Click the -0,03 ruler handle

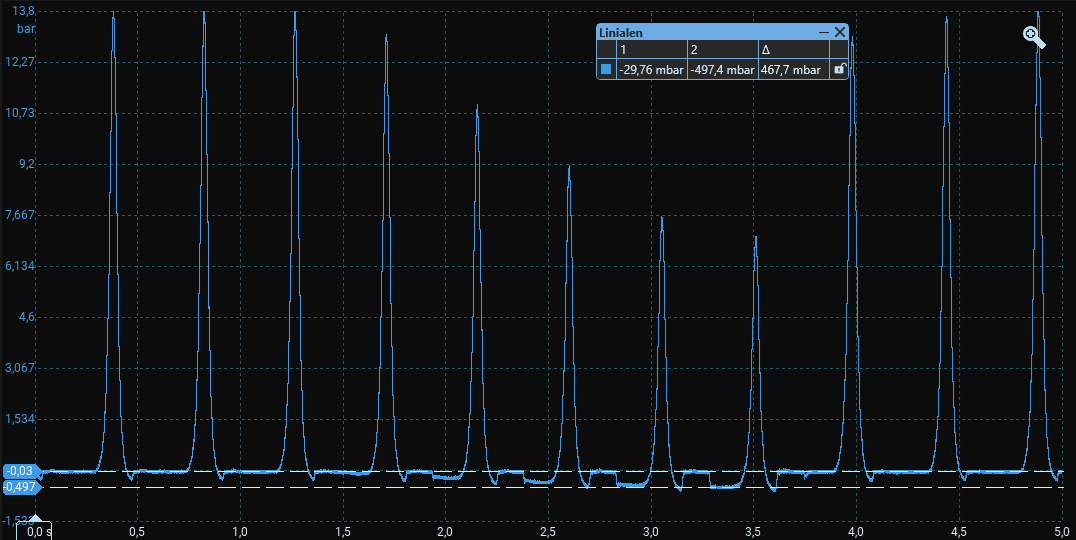pyautogui.click(x=22, y=471)
